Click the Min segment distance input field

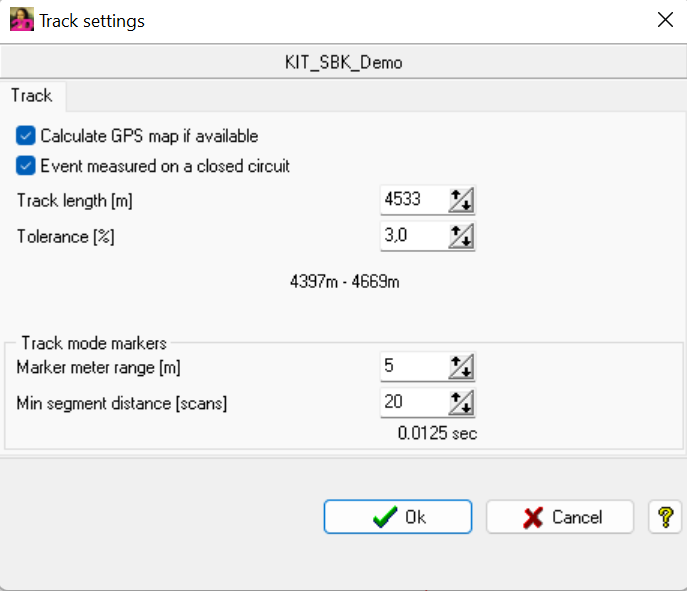tap(412, 403)
